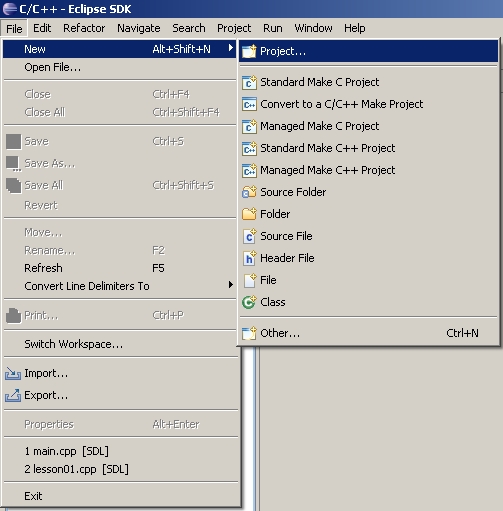
Task: Click the Managed Make C++ Project icon
Action: click(249, 170)
